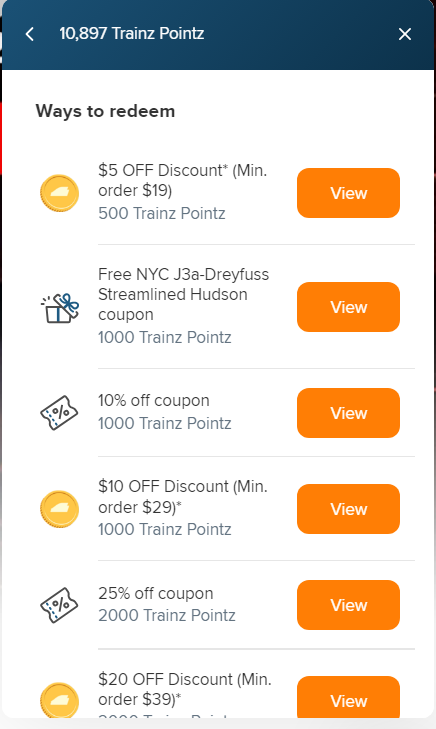
Task: Go back using the left chevron arrow
Action: click(30, 34)
